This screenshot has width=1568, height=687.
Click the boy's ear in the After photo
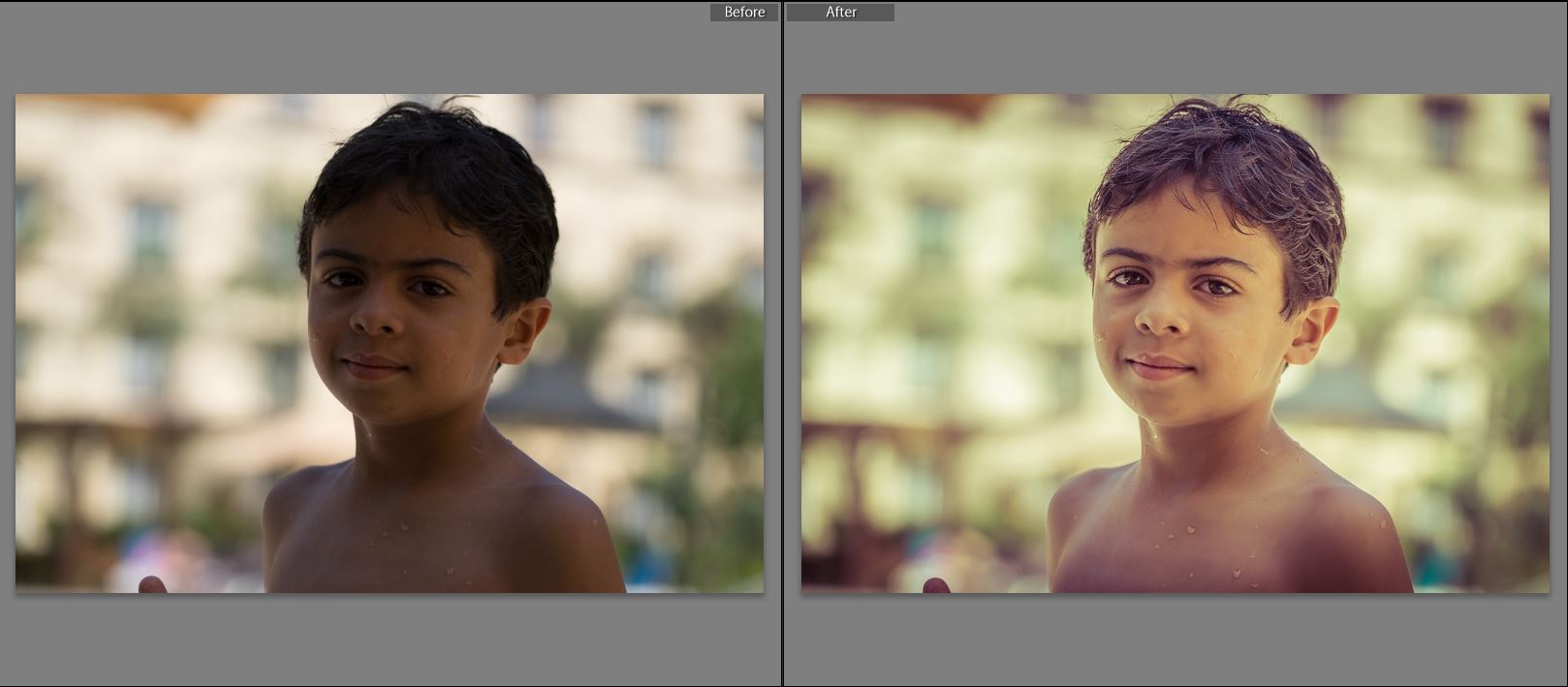click(x=1312, y=329)
